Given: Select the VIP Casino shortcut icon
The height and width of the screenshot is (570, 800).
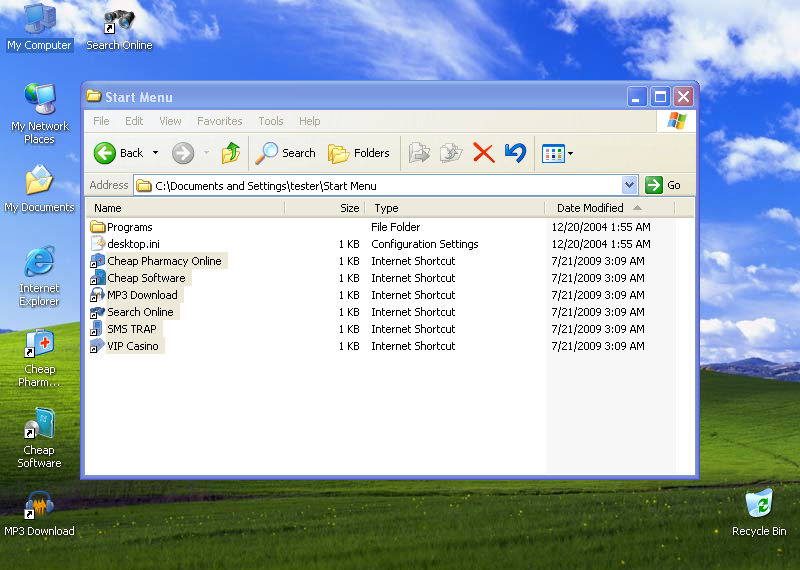Looking at the screenshot, I should tap(97, 346).
